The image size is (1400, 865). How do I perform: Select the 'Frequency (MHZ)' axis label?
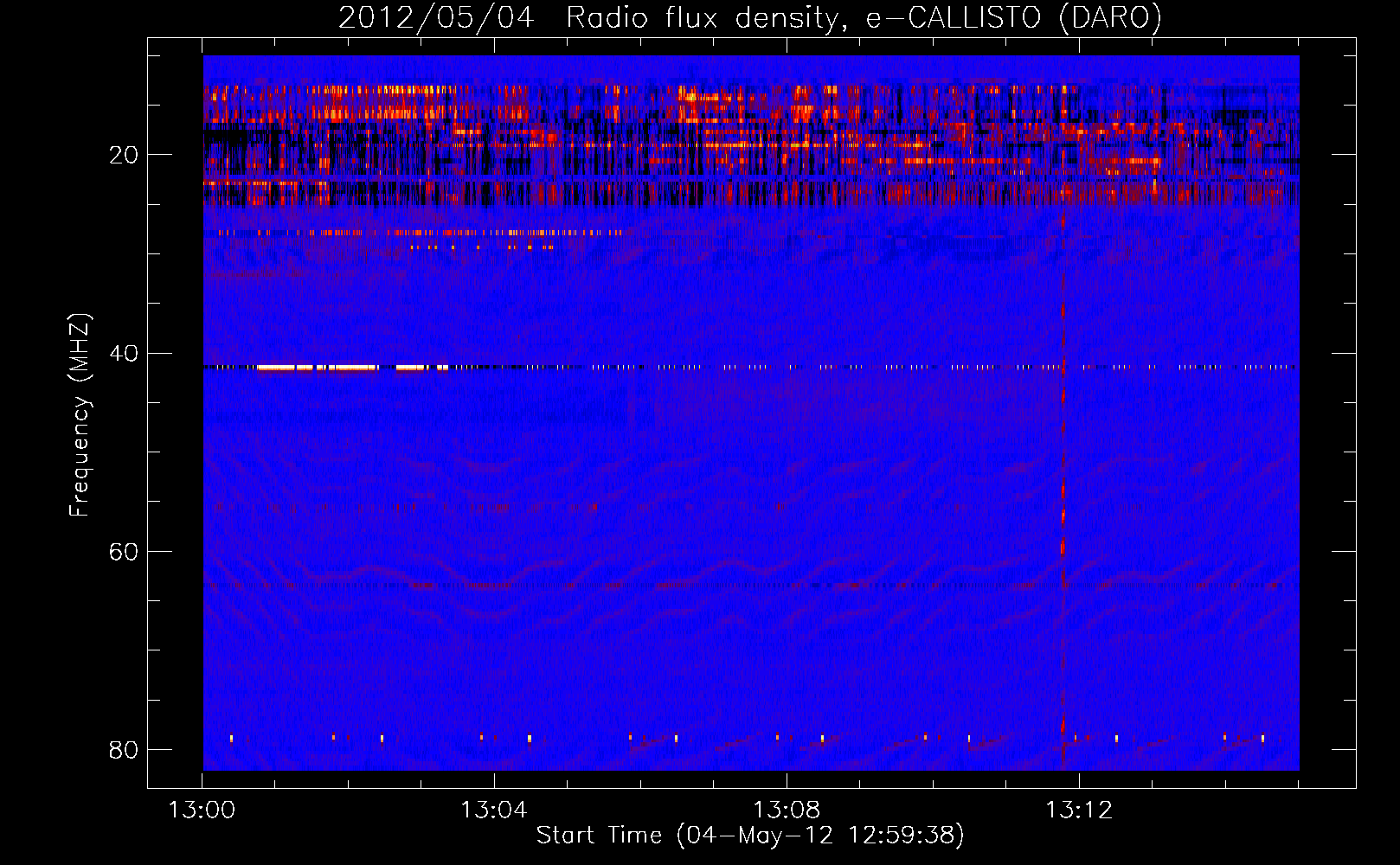tap(80, 415)
